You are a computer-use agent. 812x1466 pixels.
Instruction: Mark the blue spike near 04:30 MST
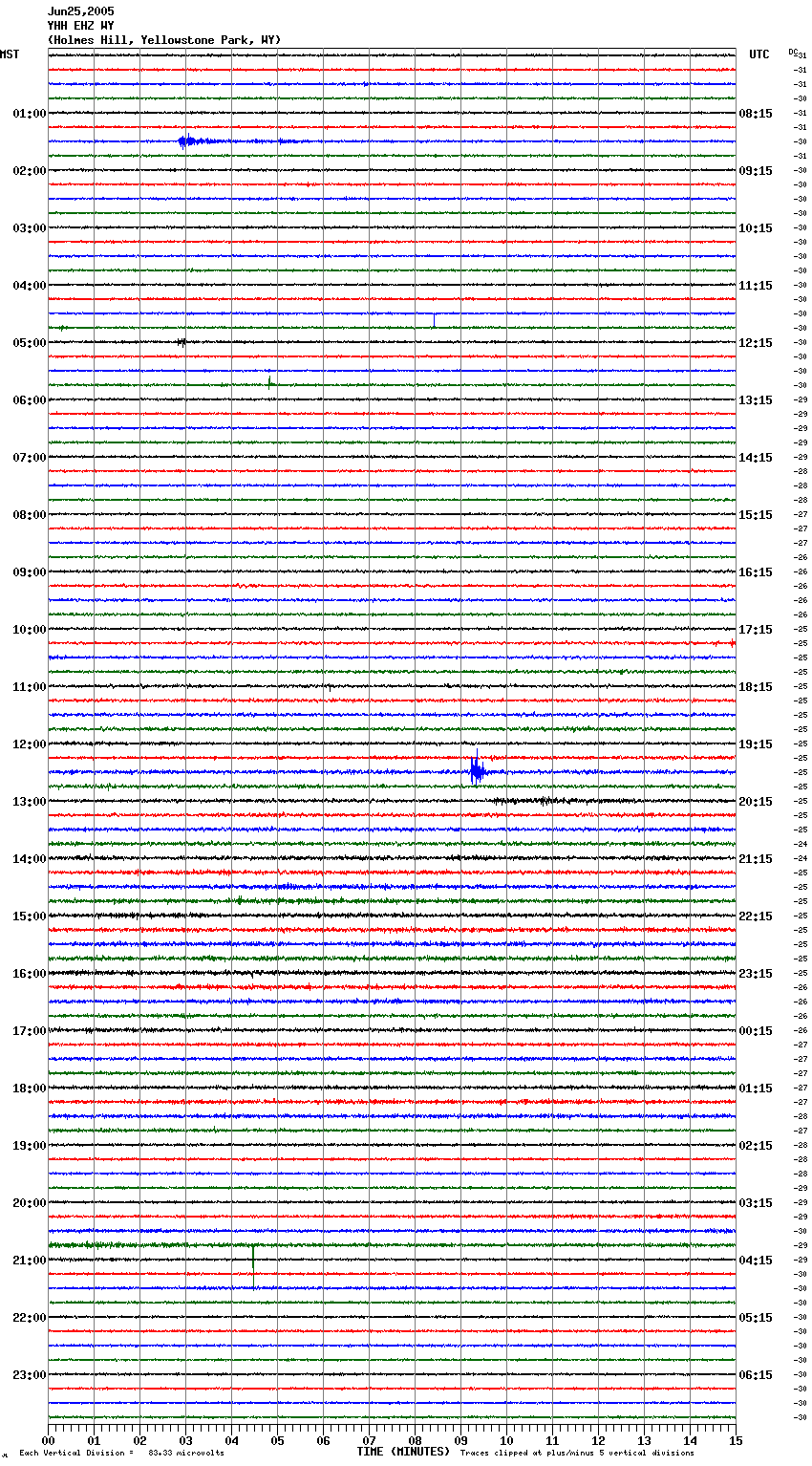pyautogui.click(x=434, y=320)
